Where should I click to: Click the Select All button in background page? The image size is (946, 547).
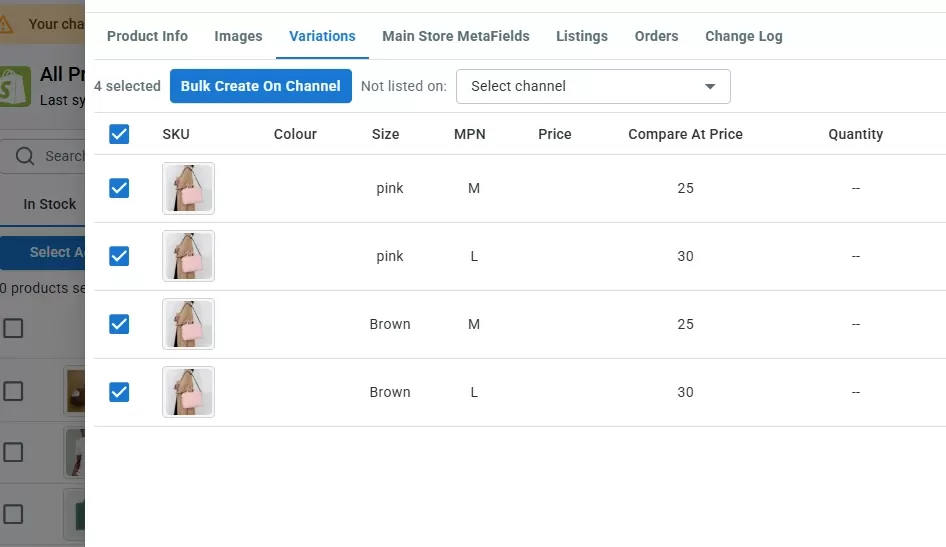[x=42, y=253]
